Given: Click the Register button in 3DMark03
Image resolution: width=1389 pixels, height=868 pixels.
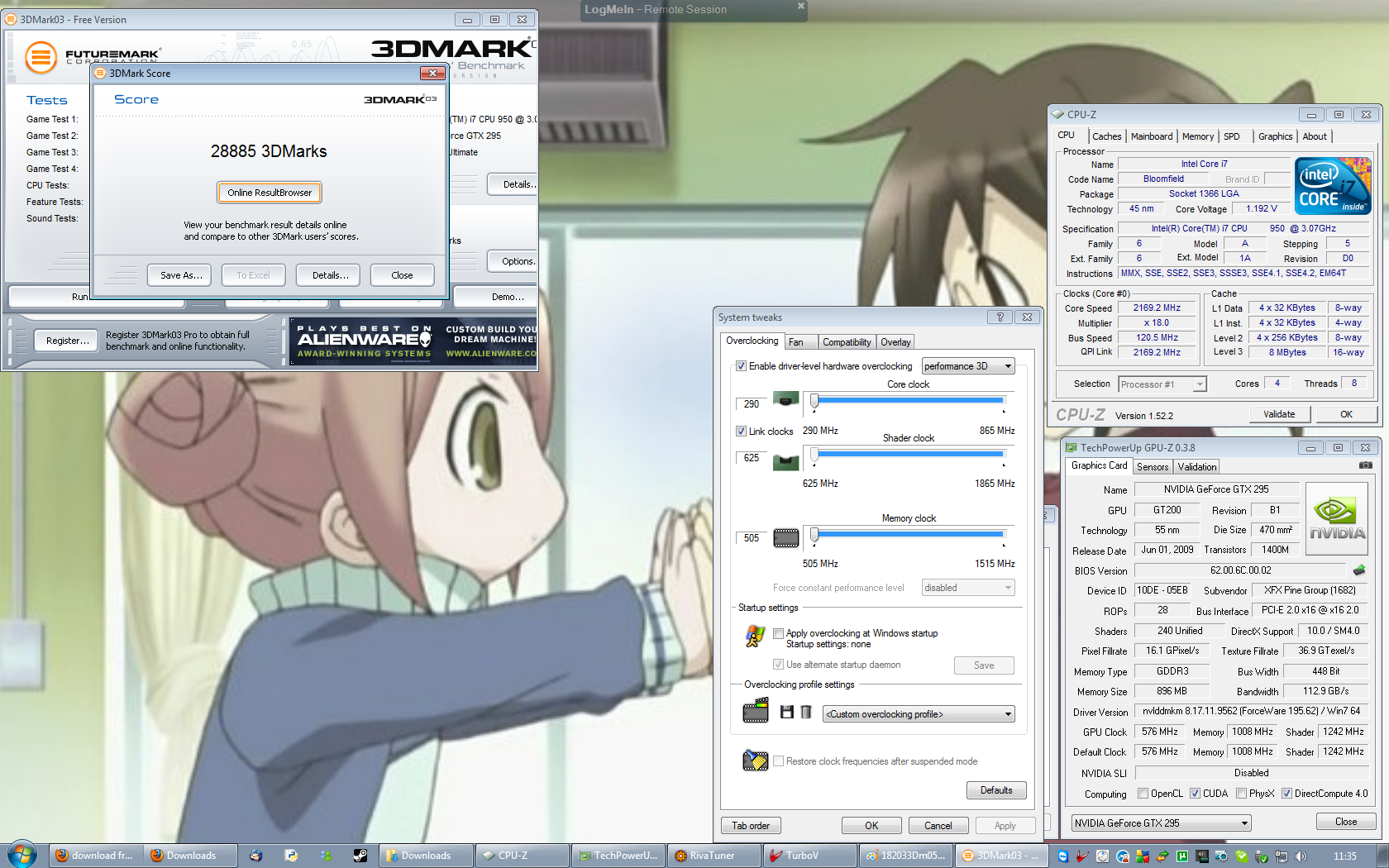Looking at the screenshot, I should 67,341.
